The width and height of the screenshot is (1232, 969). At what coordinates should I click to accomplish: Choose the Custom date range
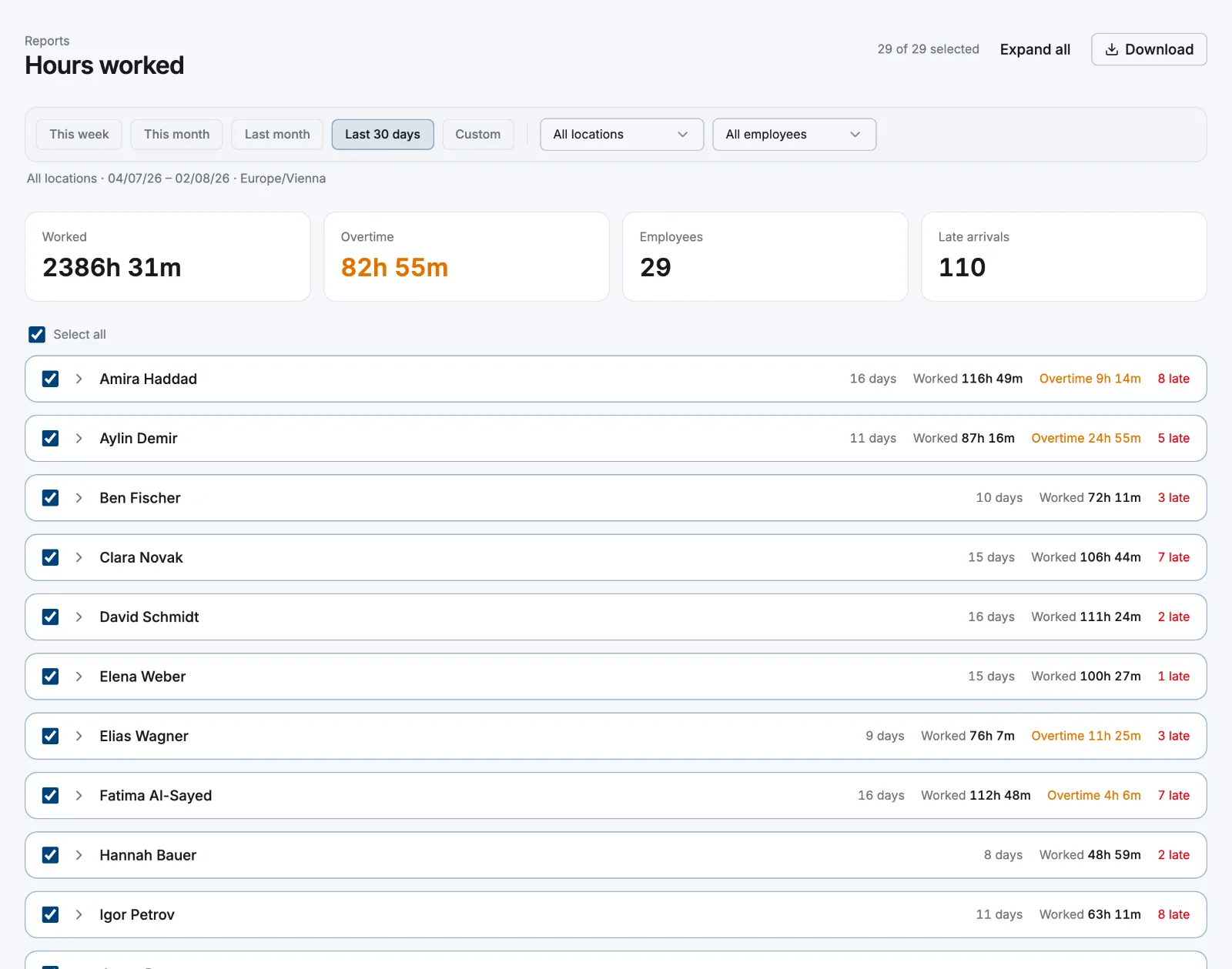tap(478, 134)
